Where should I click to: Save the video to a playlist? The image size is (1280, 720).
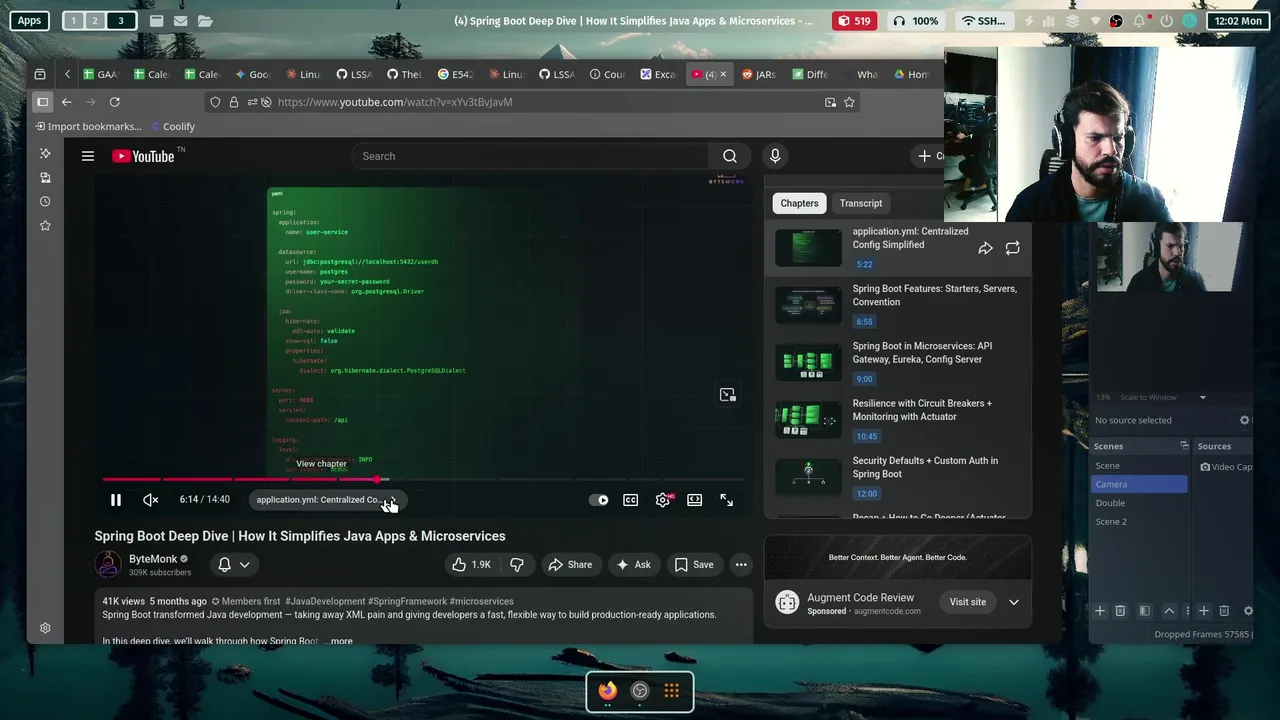click(x=694, y=565)
